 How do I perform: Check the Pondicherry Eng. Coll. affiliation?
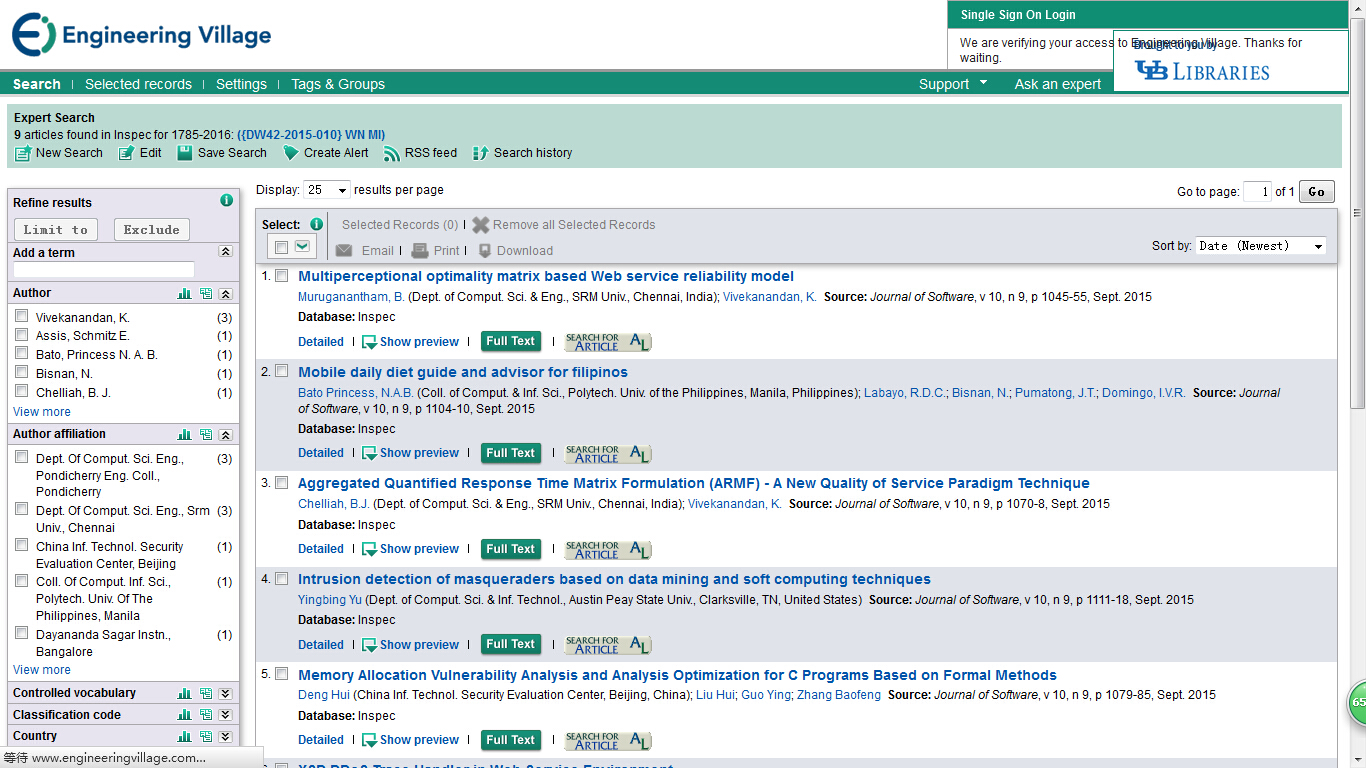point(22,457)
